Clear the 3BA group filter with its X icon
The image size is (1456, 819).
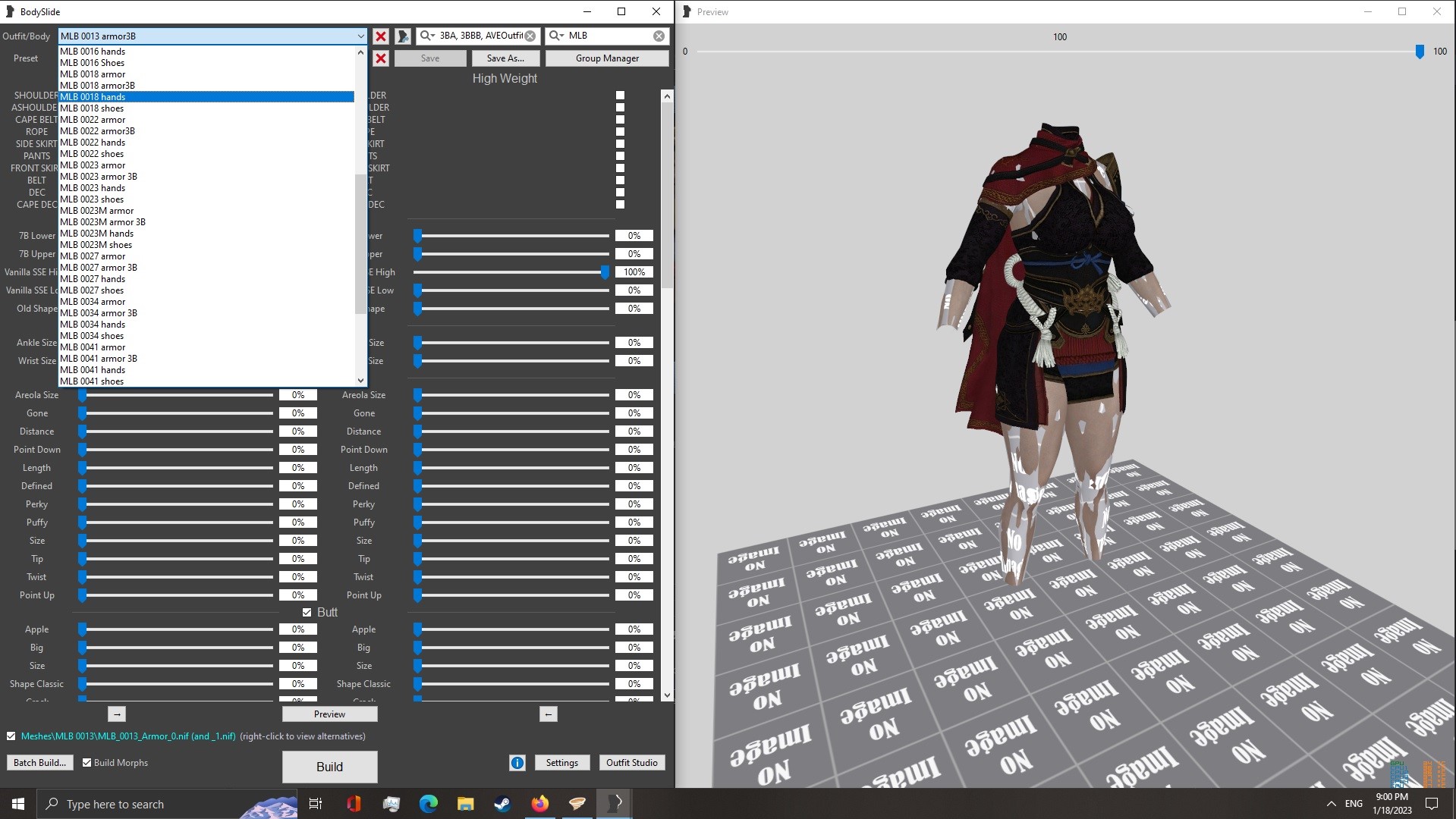[x=530, y=36]
